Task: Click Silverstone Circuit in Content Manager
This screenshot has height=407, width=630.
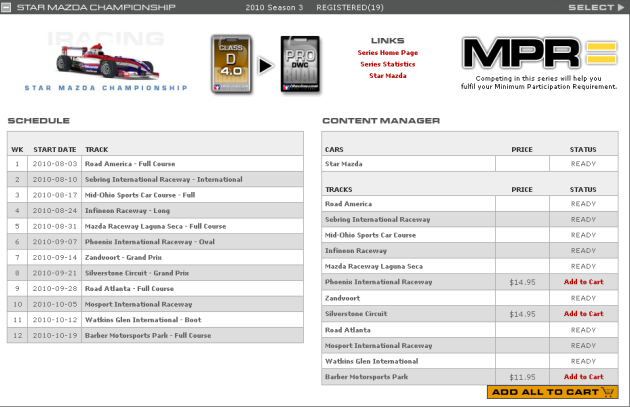Action: [356, 314]
